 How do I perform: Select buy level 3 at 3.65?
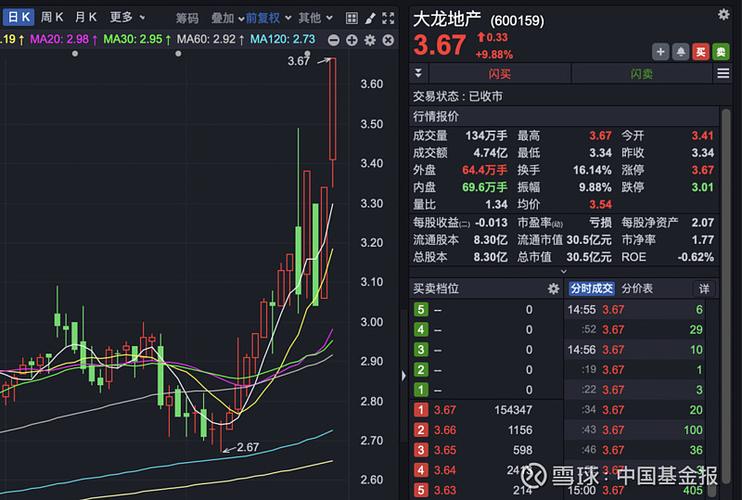[x=487, y=450]
